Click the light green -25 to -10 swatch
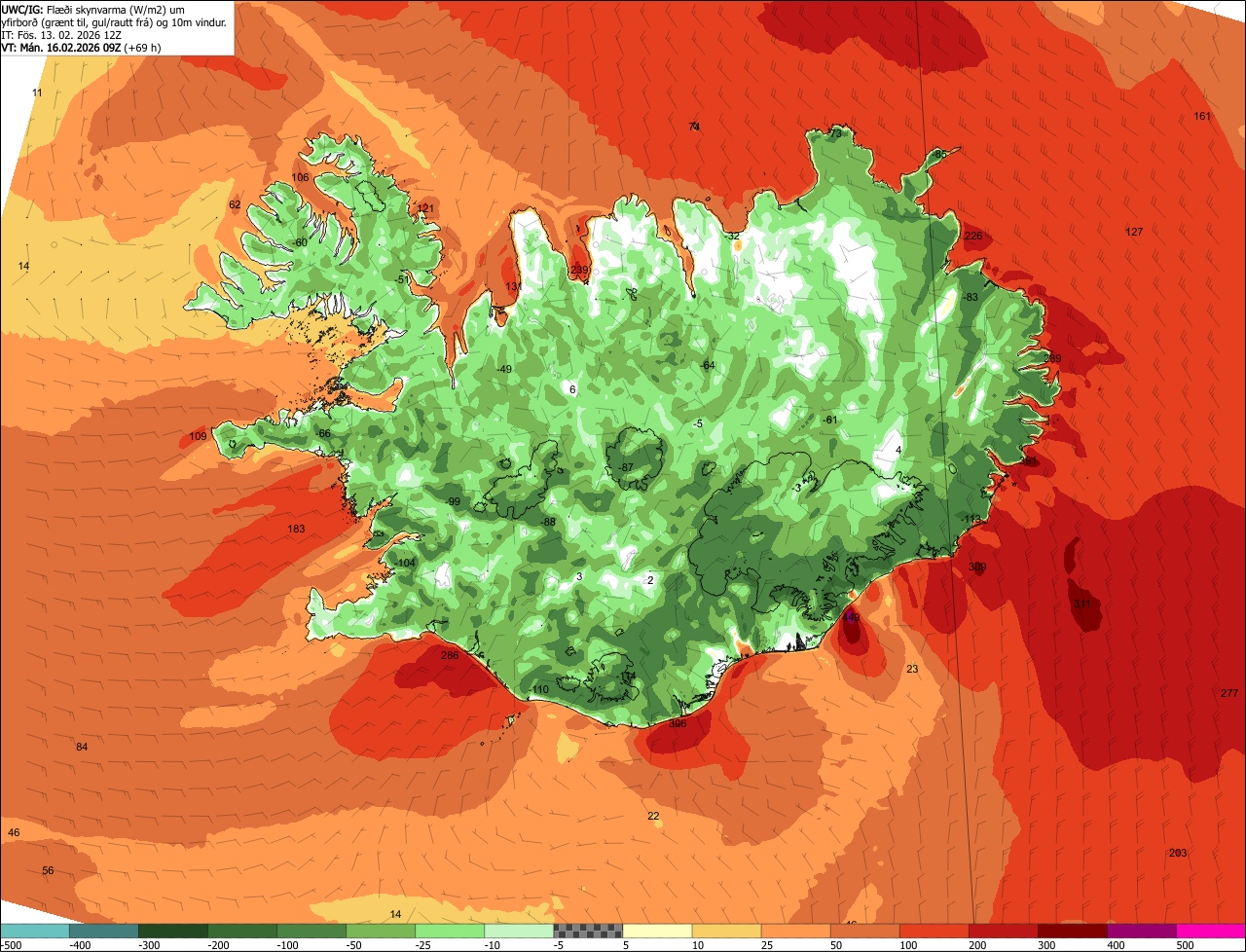Viewport: 1246px width, 952px height. coord(450,931)
